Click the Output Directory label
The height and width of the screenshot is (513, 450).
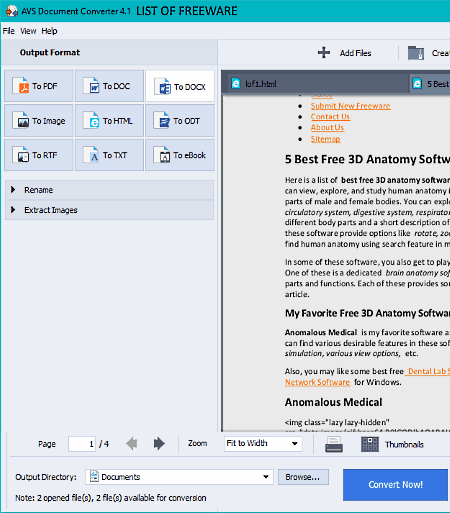pyautogui.click(x=46, y=477)
